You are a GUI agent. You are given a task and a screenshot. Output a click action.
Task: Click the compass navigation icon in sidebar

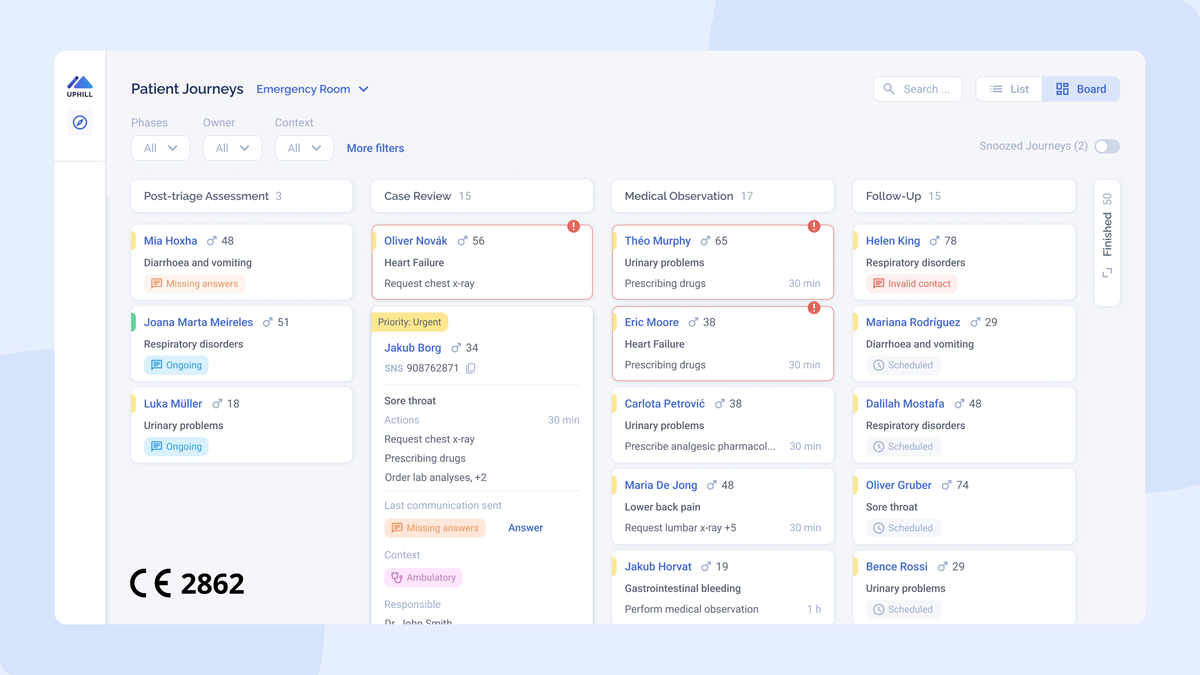coord(80,123)
